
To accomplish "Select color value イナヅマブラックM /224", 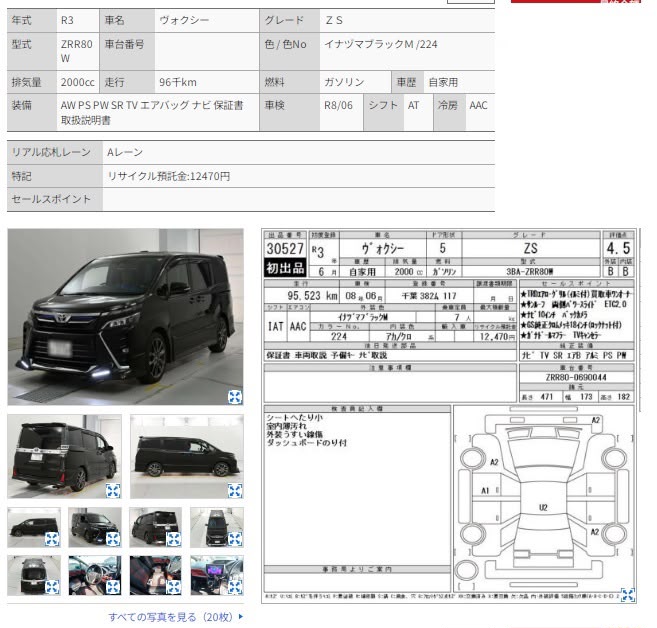I will (380, 44).
